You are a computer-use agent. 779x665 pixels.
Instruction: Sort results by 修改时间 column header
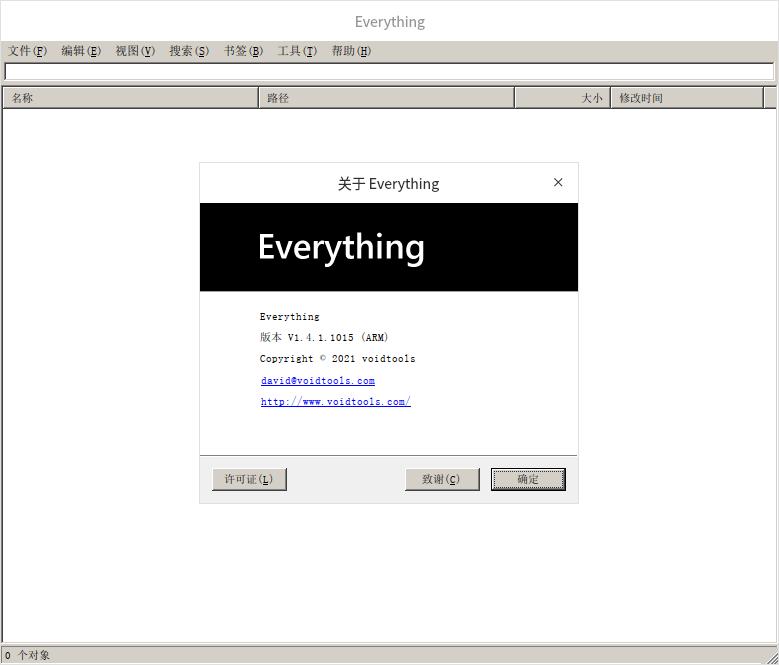[687, 98]
